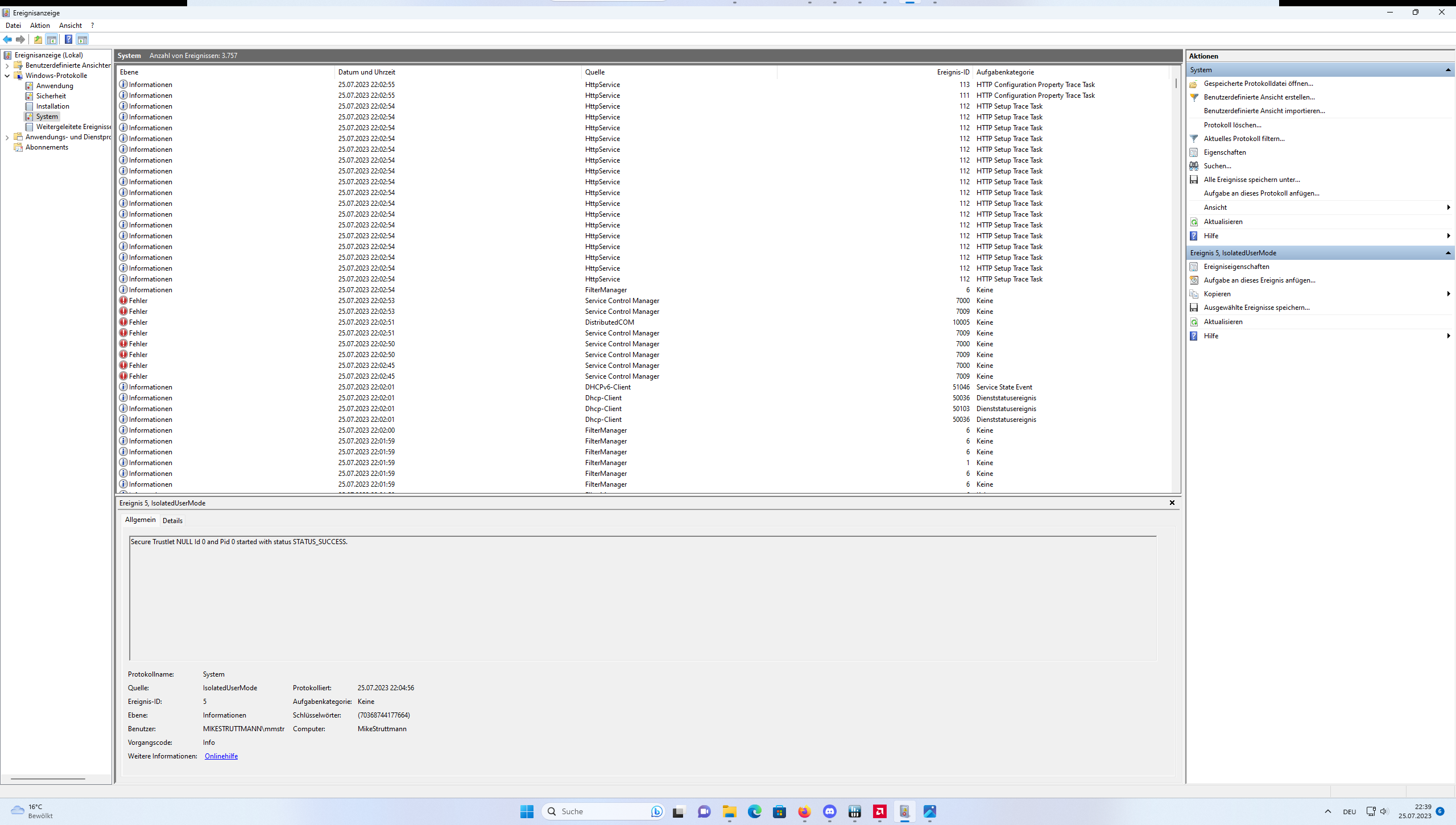Click the blue help toolbar icon
Image resolution: width=1456 pixels, height=825 pixels.
68,39
